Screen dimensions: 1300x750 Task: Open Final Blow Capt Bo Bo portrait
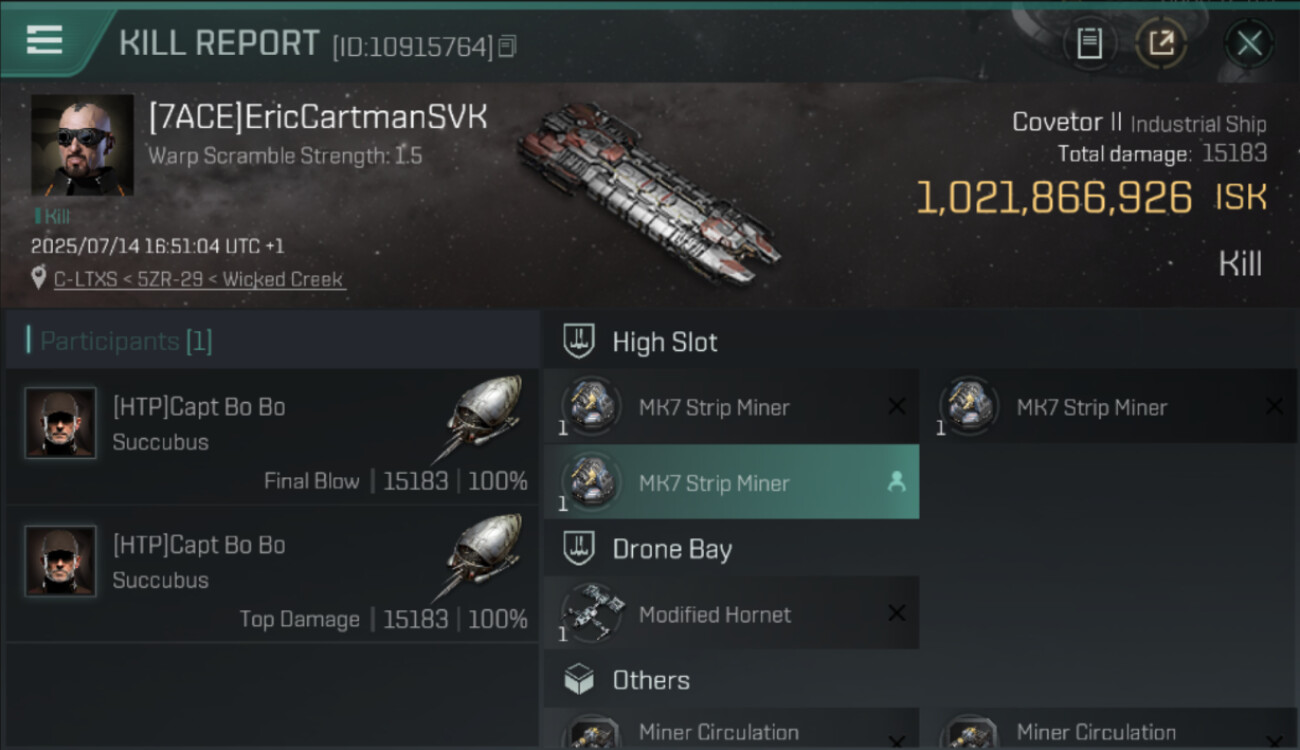61,423
